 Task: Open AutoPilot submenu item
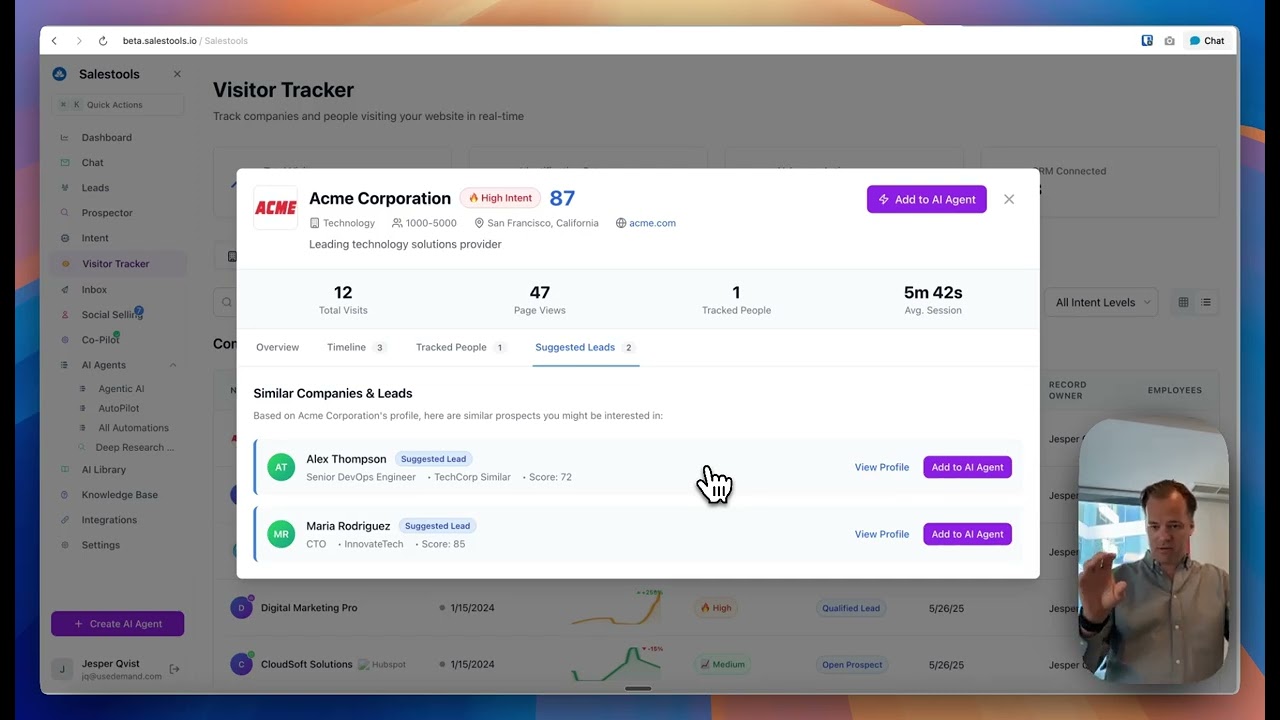(x=118, y=408)
